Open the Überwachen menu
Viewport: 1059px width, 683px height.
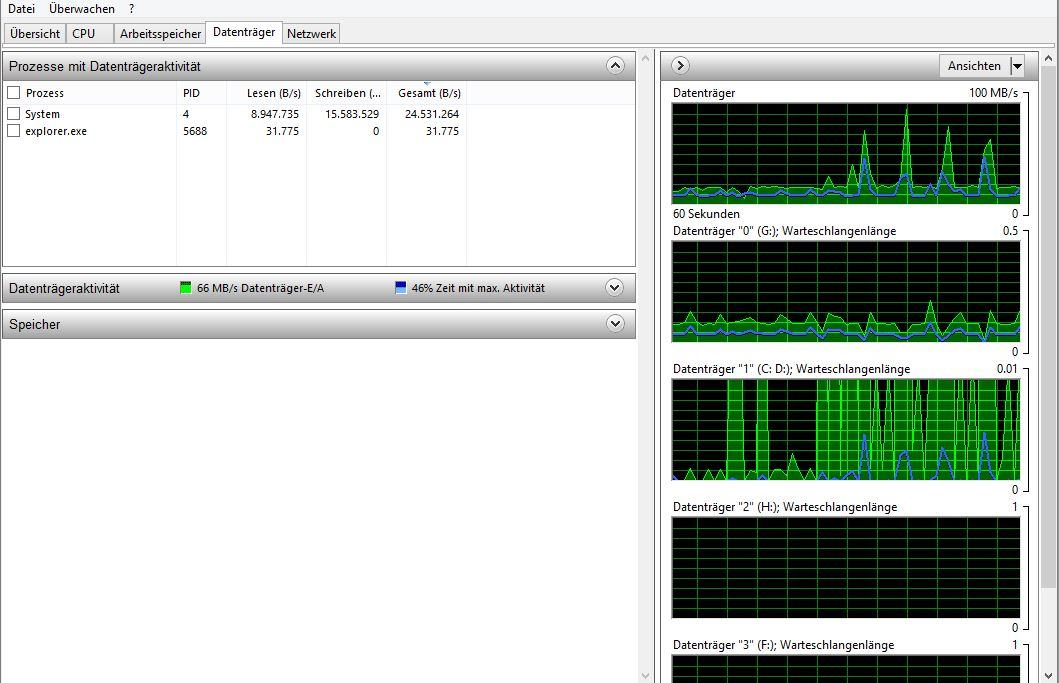coord(82,9)
